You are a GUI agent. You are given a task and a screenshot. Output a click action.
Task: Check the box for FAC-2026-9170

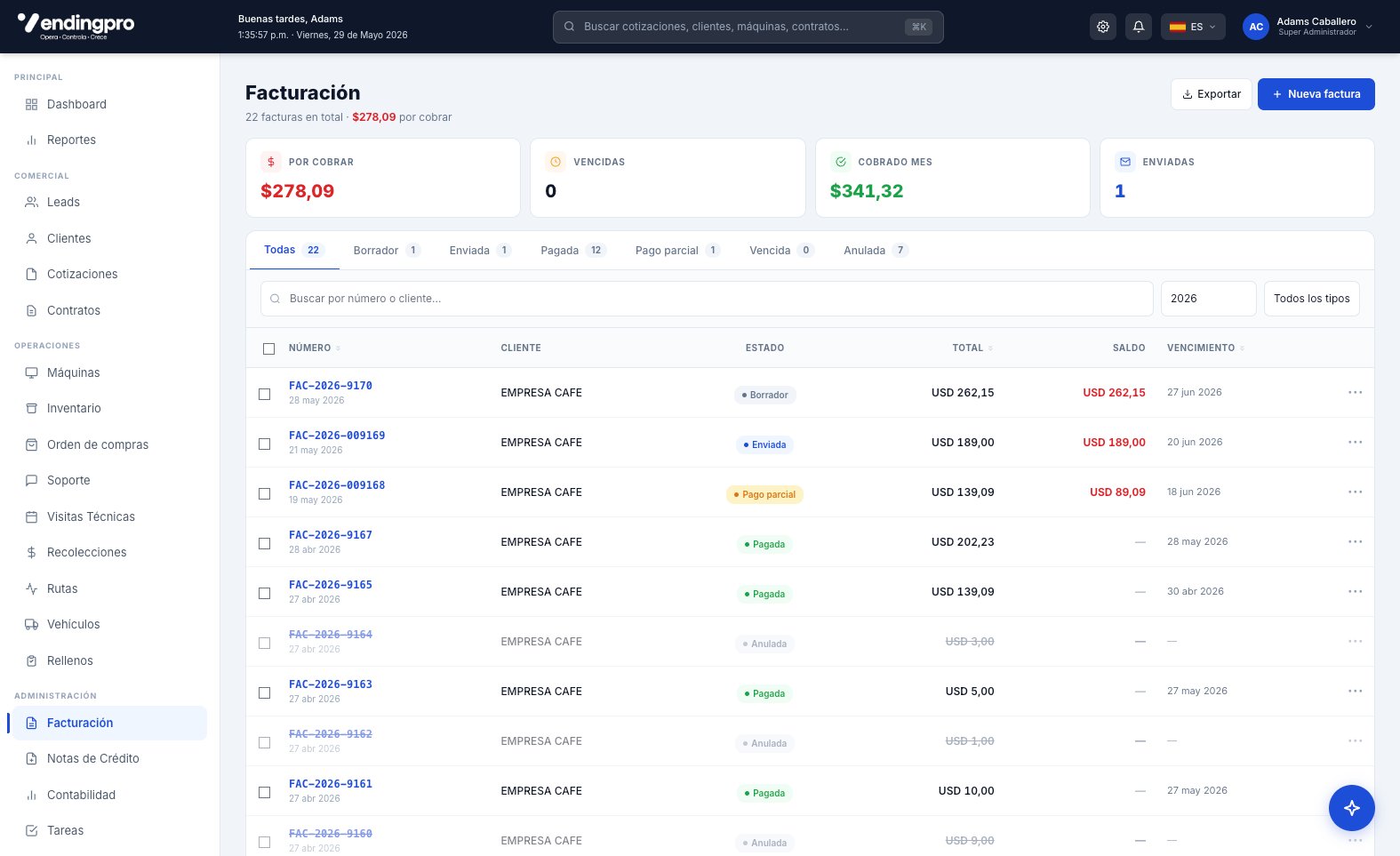[x=264, y=394]
